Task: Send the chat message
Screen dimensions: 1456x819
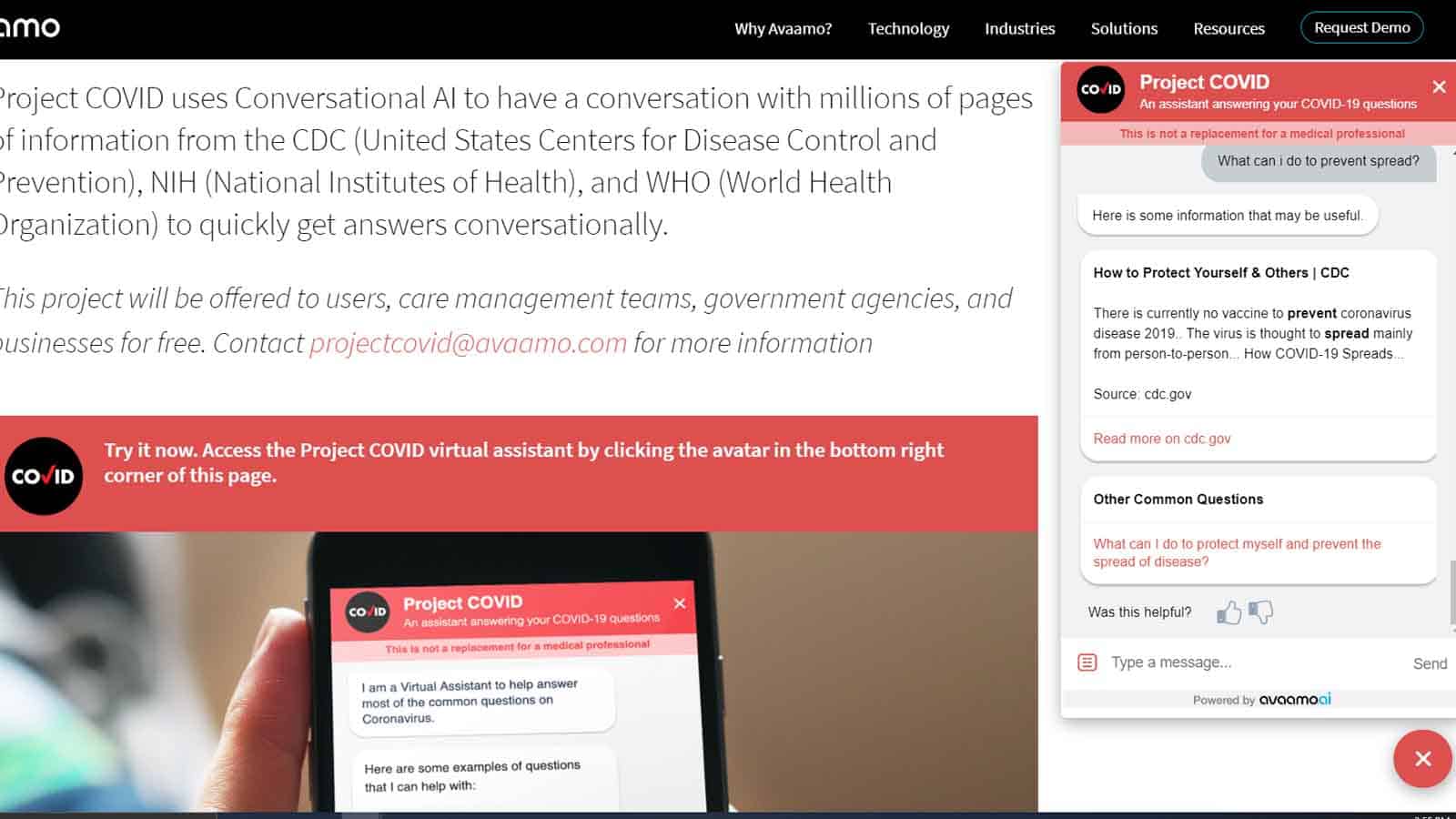Action: 1430,663
